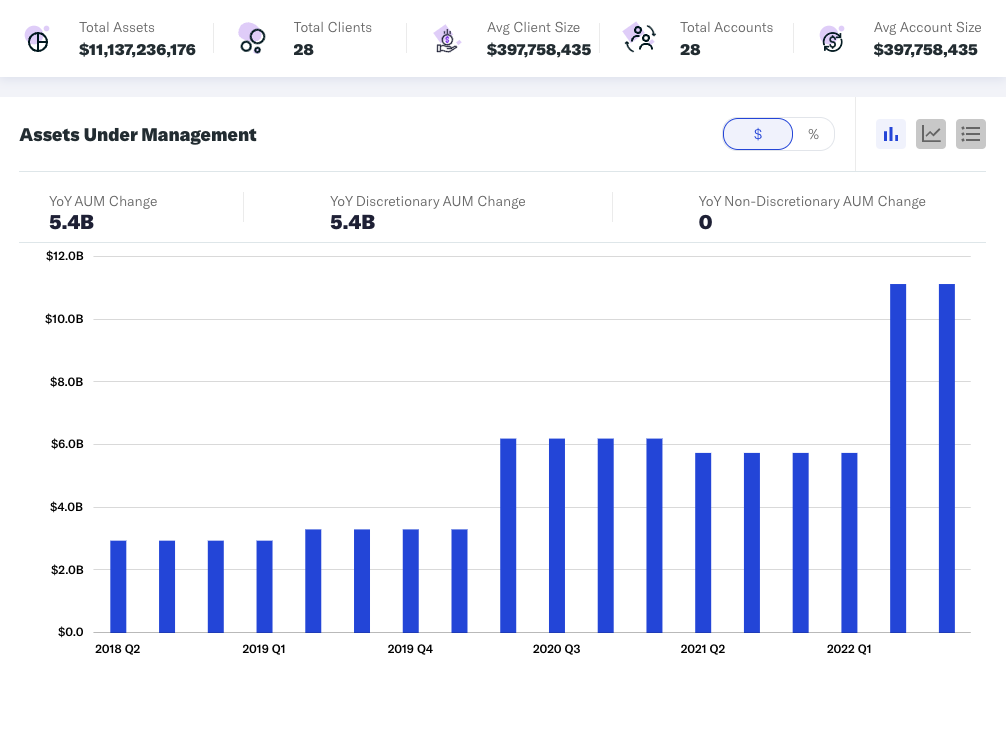Image resolution: width=1006 pixels, height=737 pixels.
Task: Click the YoY AUM Change value
Action: (x=71, y=222)
